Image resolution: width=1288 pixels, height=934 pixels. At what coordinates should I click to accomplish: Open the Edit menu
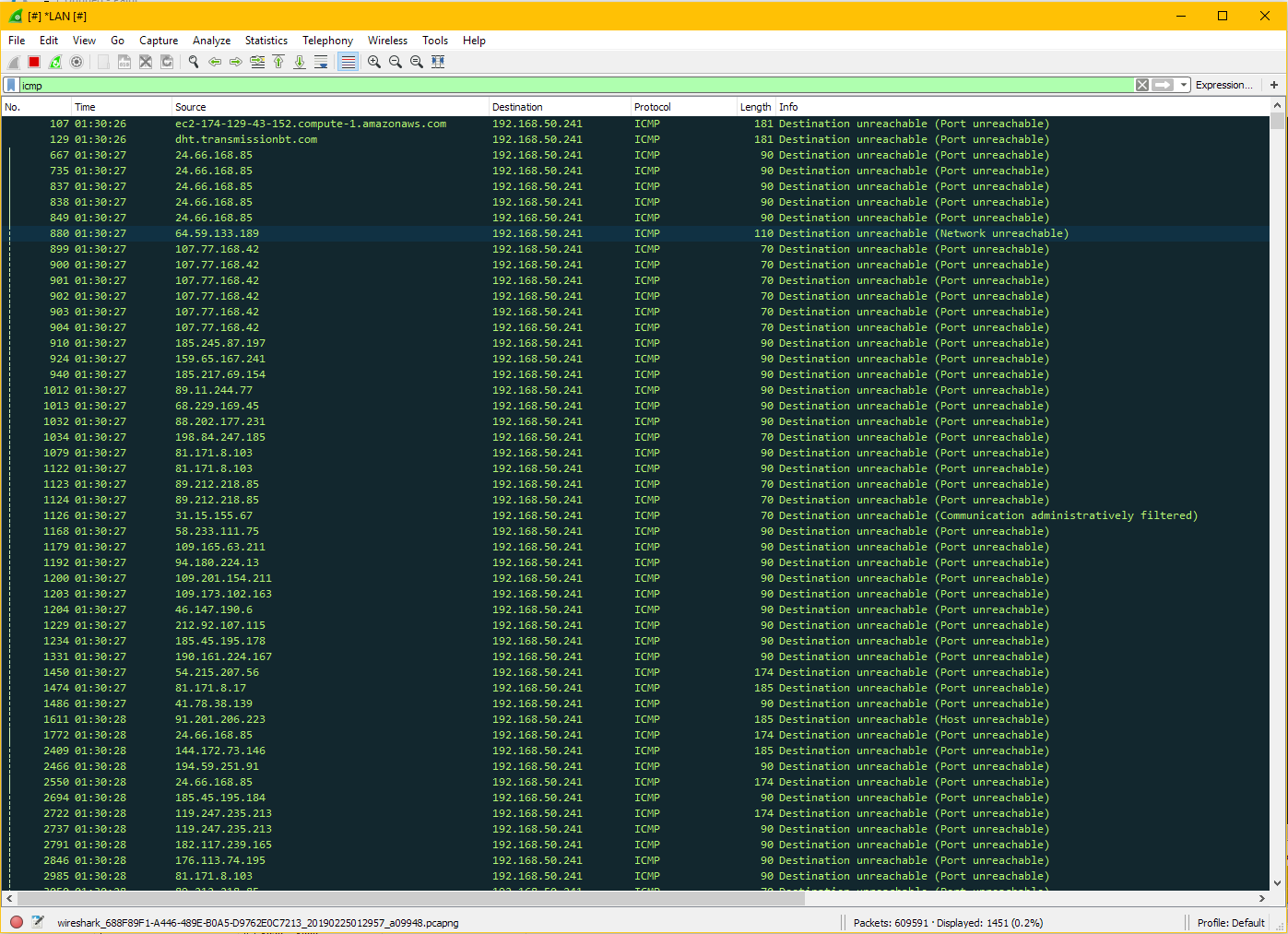click(49, 41)
